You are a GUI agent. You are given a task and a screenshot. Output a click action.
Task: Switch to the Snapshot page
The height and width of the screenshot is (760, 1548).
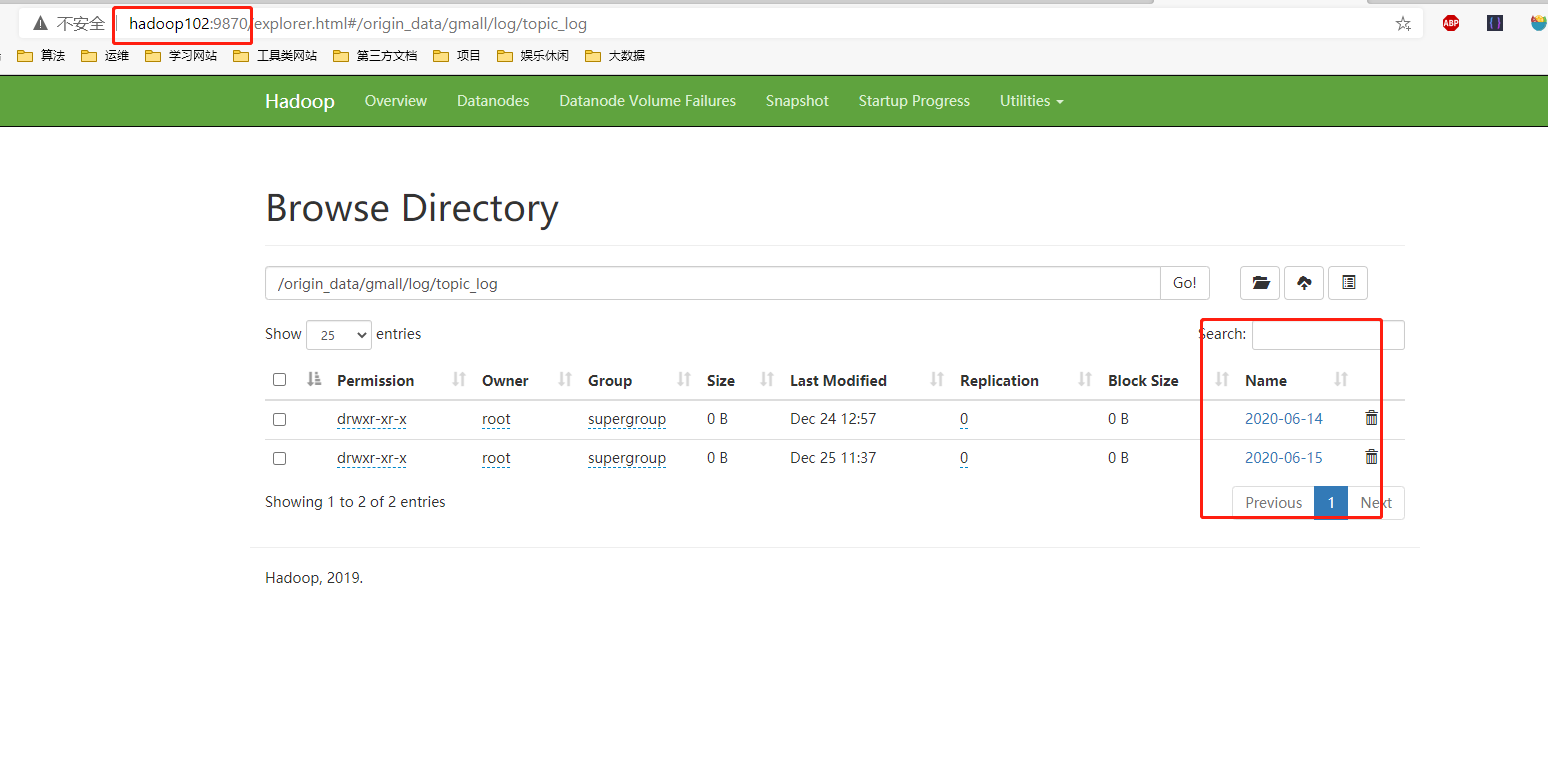[x=797, y=100]
